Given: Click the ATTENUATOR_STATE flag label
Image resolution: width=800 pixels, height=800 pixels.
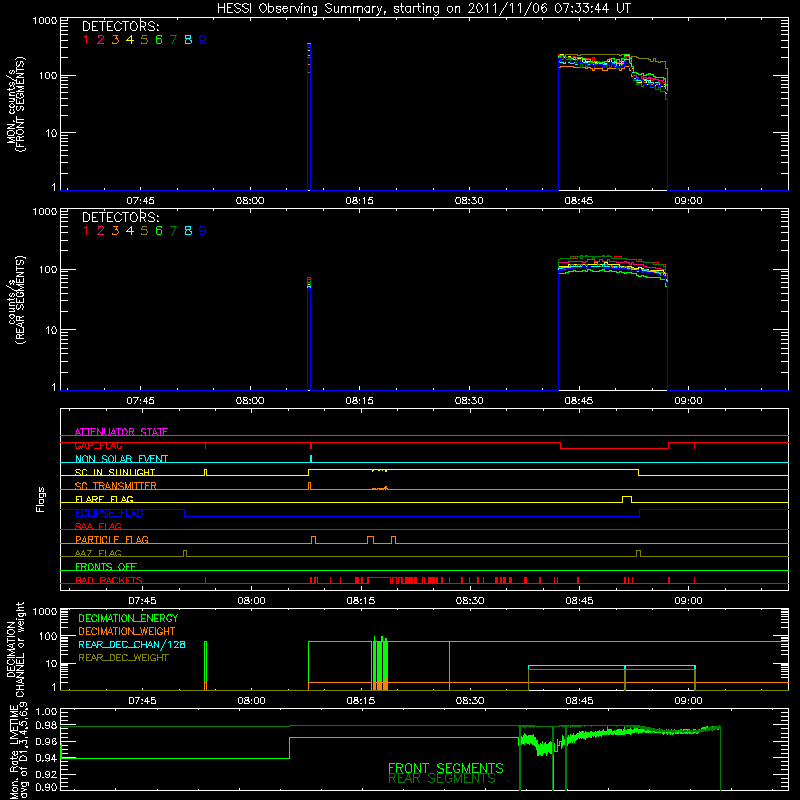Looking at the screenshot, I should (121, 432).
